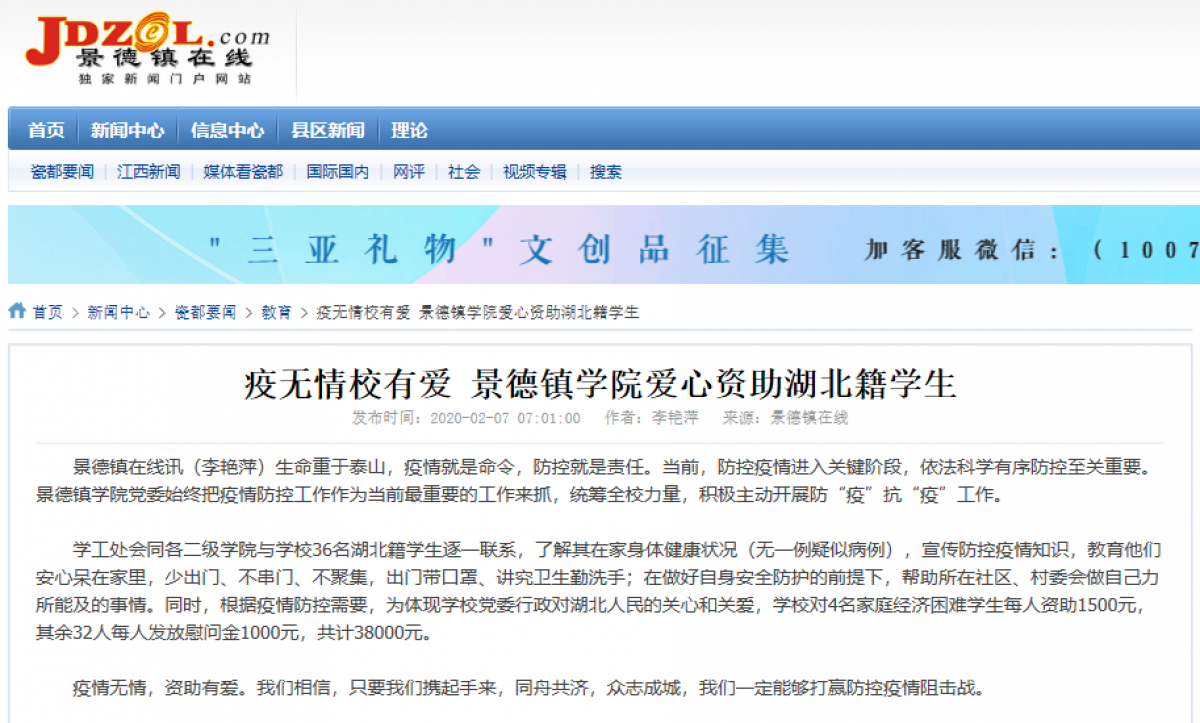
Task: Click 首页 in the breadcrumb trail
Action: tap(47, 312)
